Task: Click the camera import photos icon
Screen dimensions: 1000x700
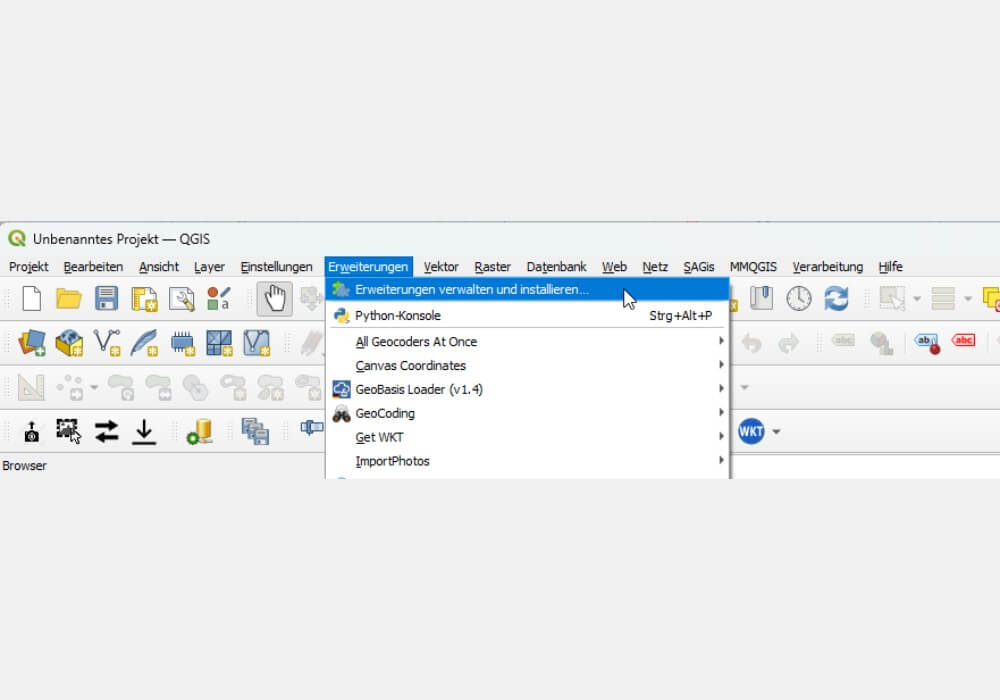Action: pyautogui.click(x=31, y=432)
